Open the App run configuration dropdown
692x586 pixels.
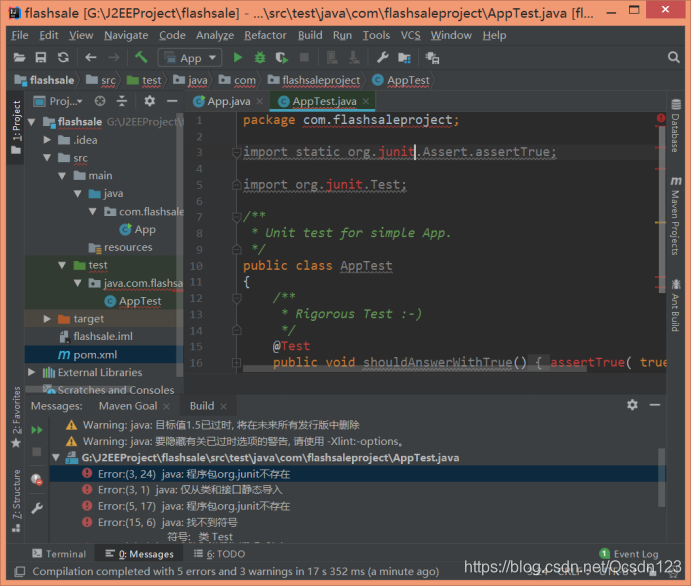190,58
